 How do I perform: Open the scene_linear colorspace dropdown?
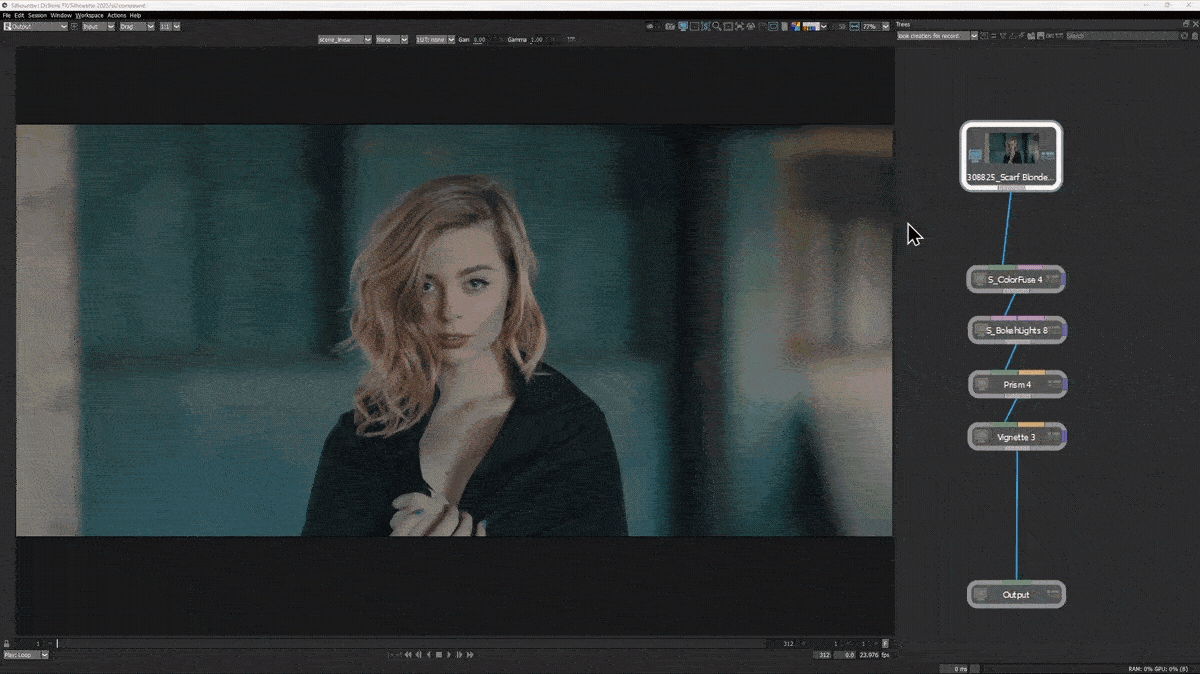click(344, 39)
